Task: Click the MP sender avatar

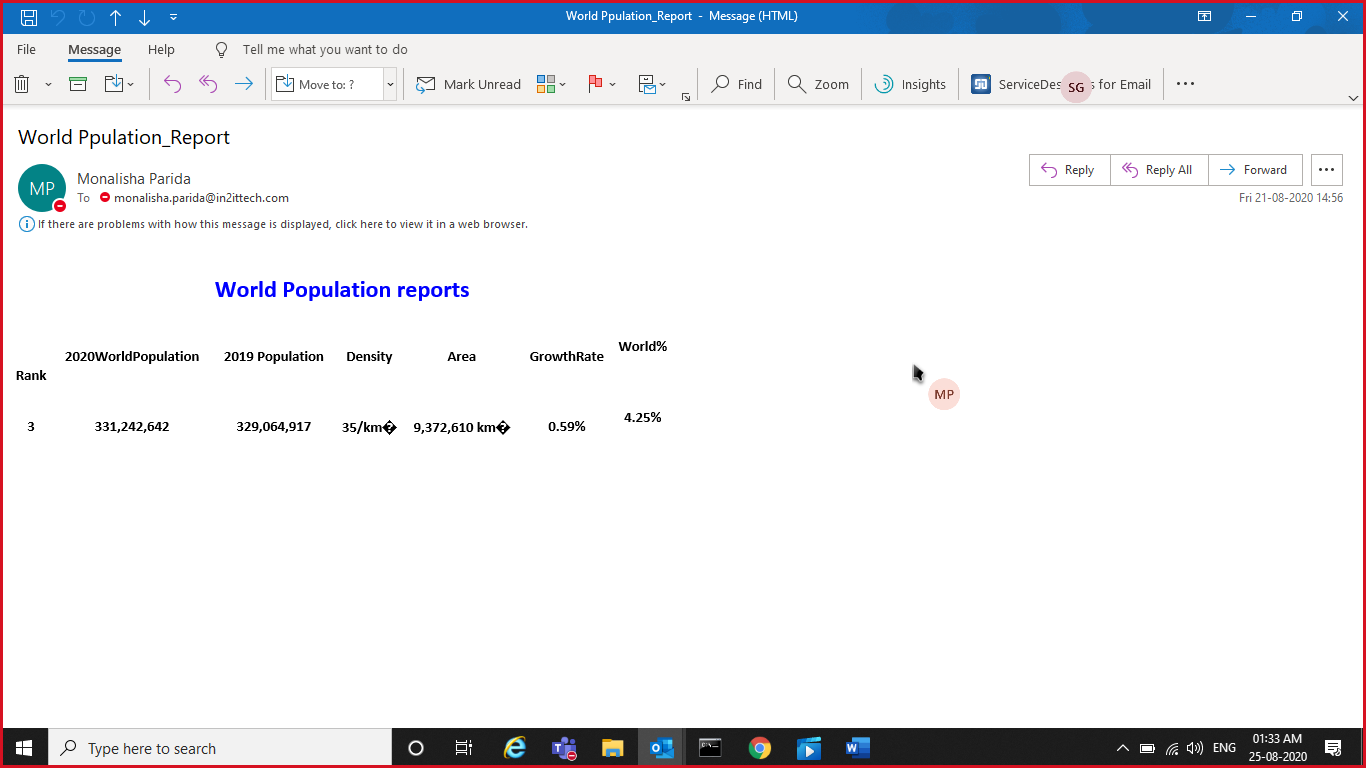Action: point(42,188)
